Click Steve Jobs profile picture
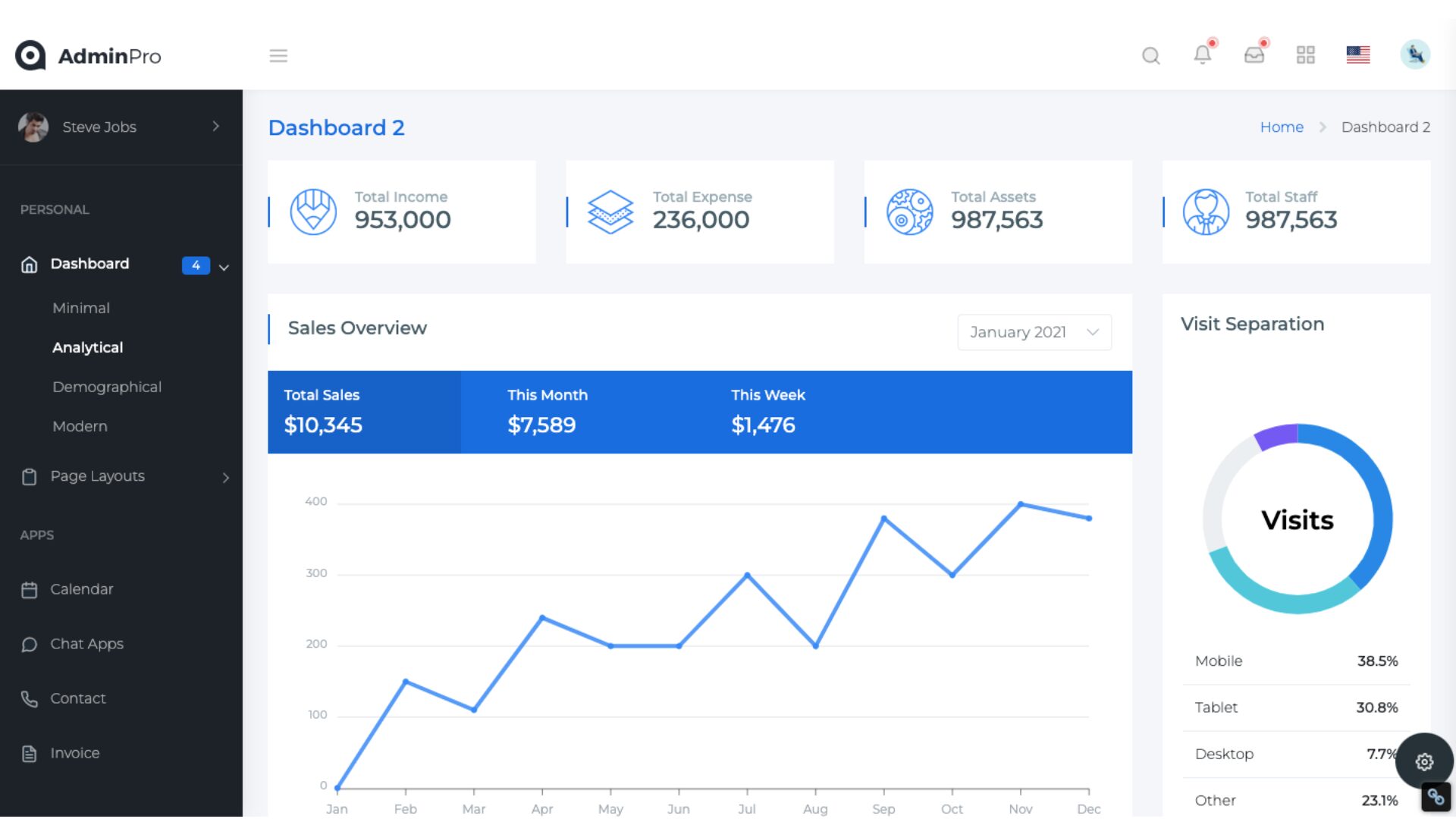 [33, 127]
